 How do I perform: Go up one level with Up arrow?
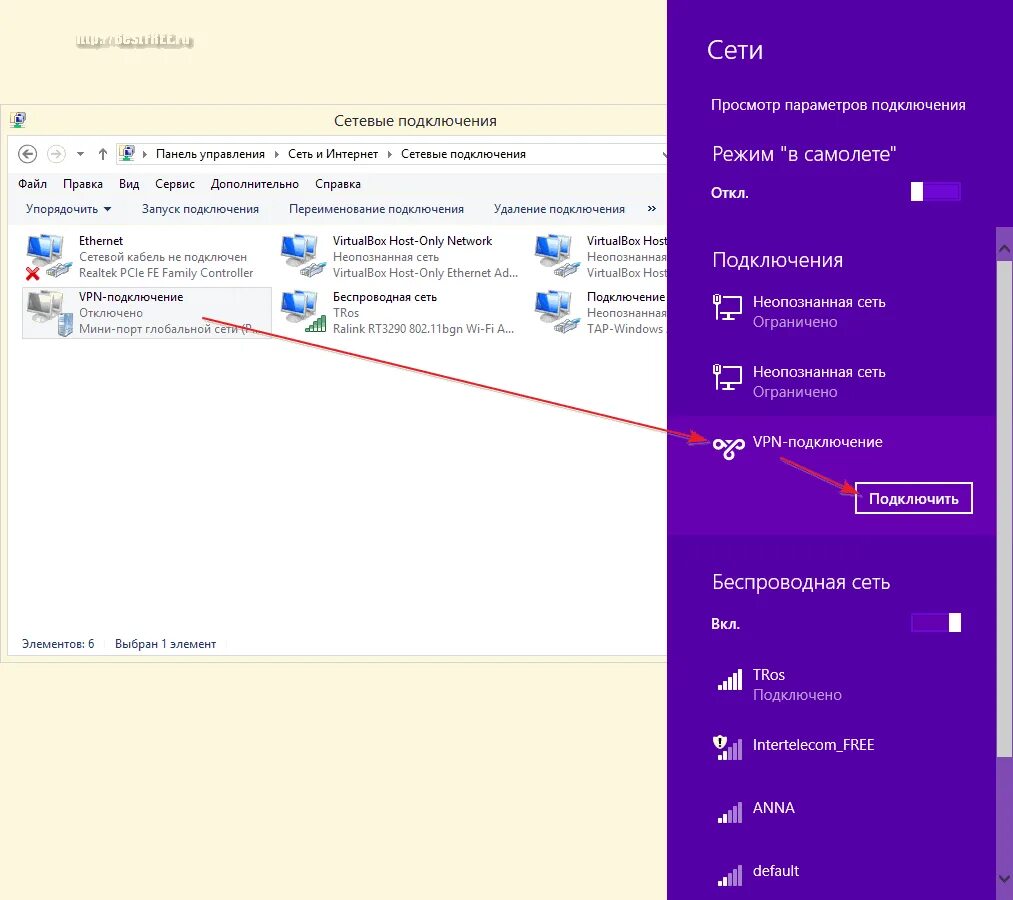click(x=102, y=154)
